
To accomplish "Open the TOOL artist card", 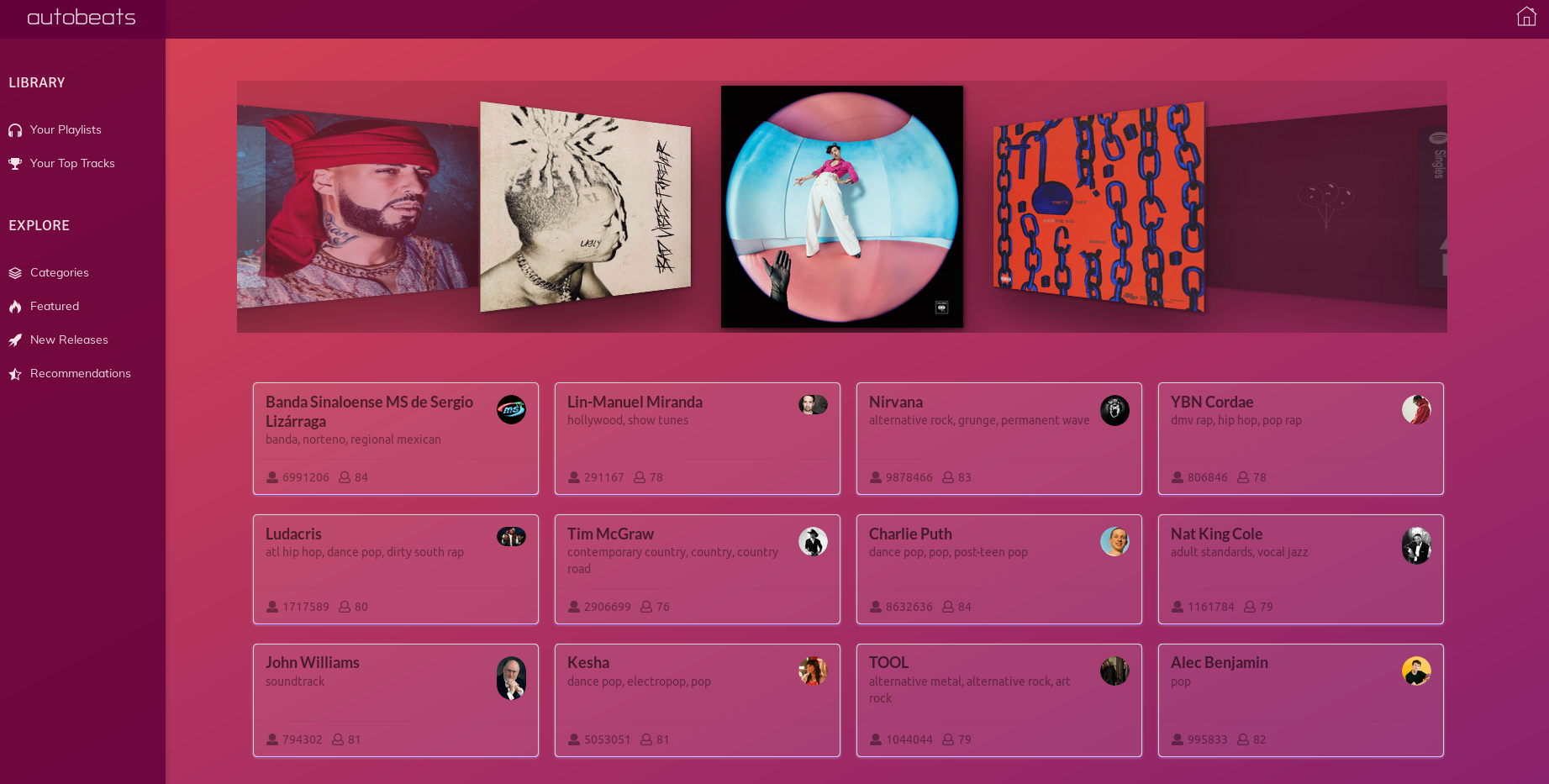I will [x=999, y=701].
